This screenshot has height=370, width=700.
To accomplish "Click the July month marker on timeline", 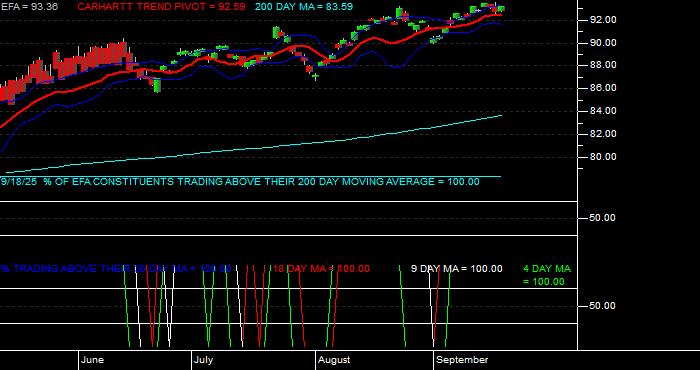I will (x=204, y=360).
